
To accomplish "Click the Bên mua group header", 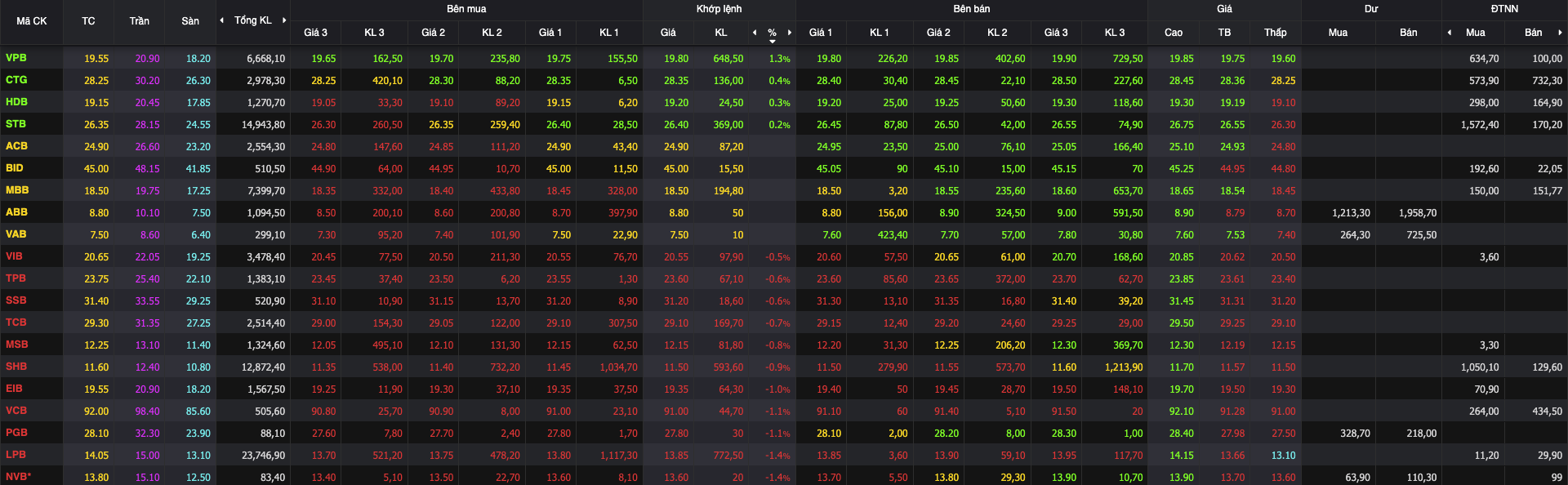I will [x=466, y=9].
